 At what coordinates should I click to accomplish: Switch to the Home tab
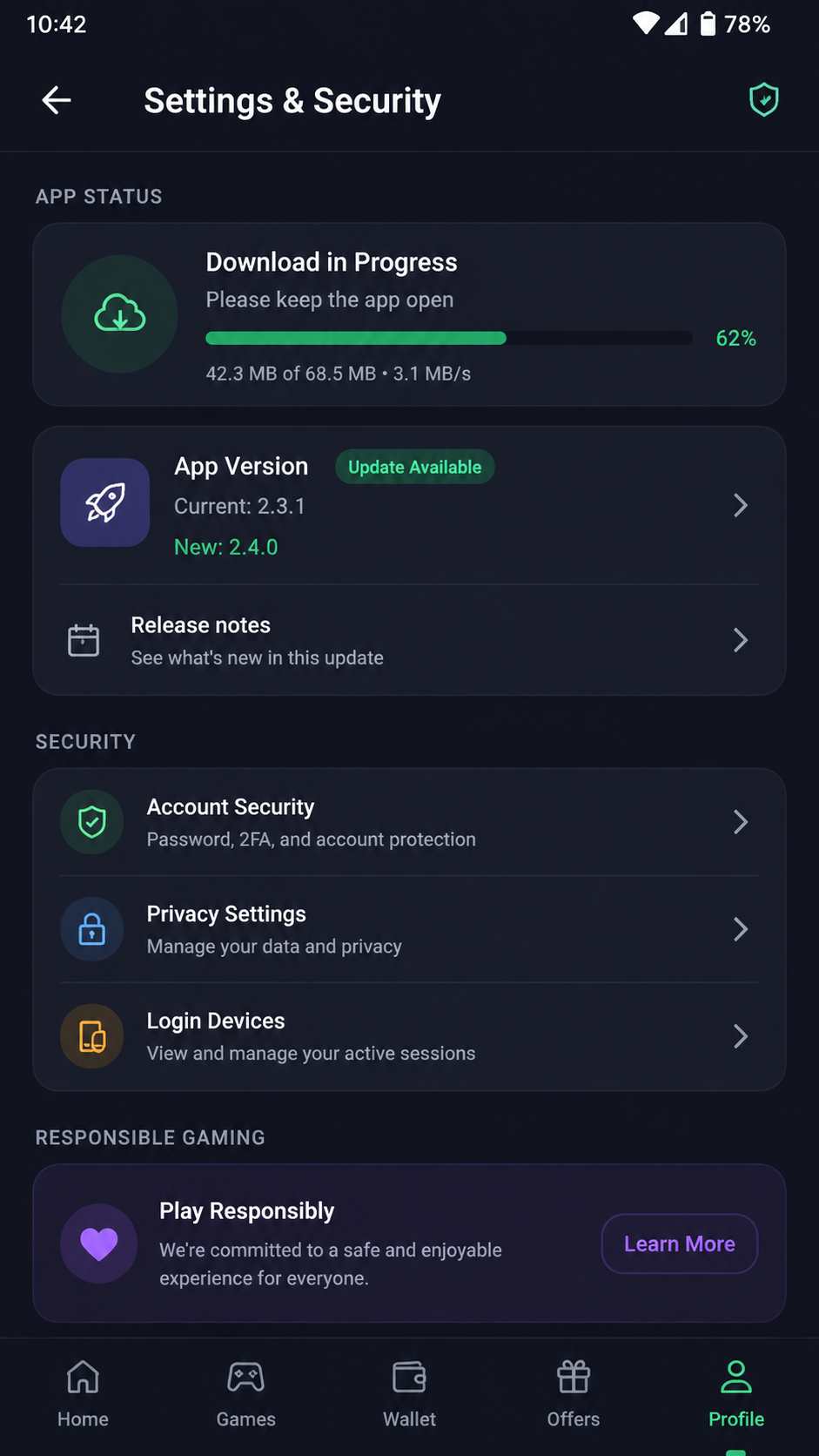[x=83, y=1394]
